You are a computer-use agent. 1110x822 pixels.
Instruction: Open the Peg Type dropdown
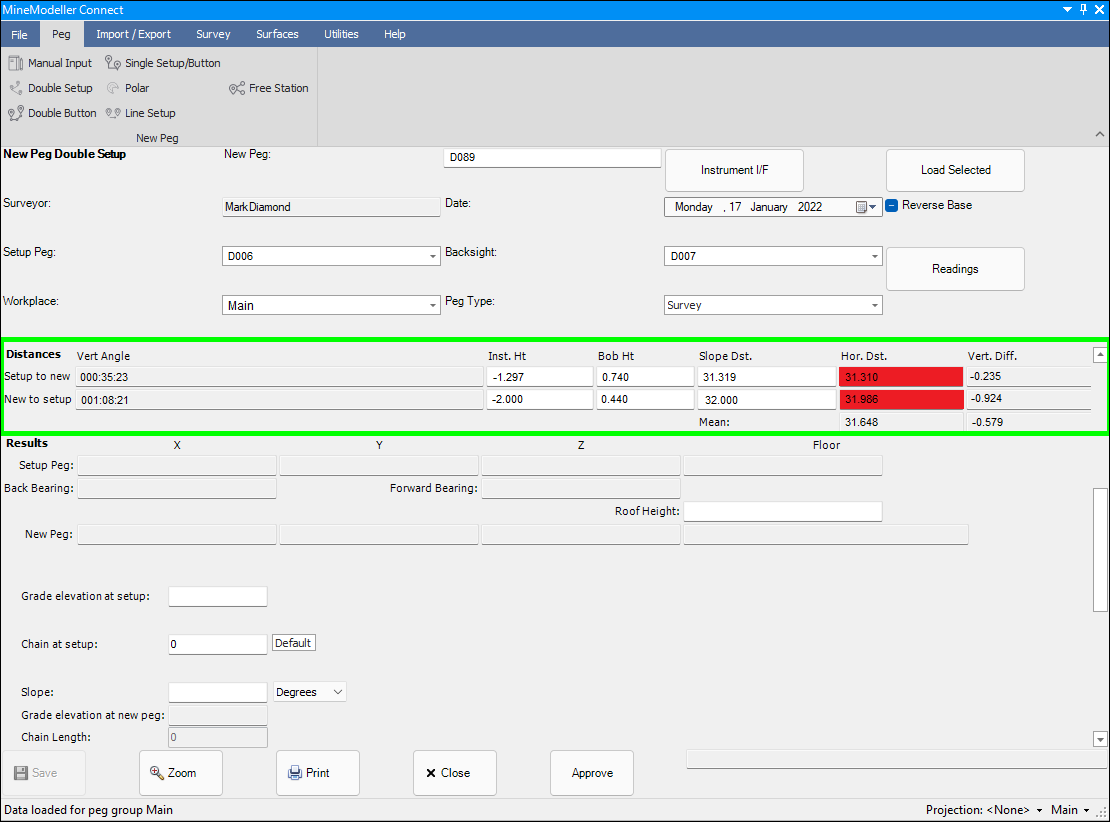point(875,306)
